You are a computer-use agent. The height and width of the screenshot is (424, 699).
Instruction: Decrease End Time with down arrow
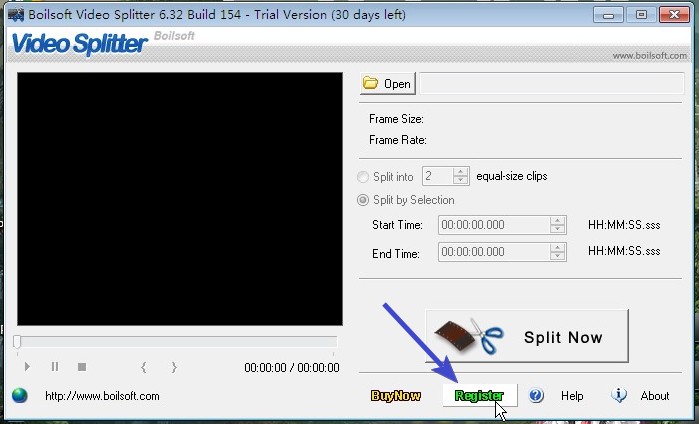tap(558, 256)
